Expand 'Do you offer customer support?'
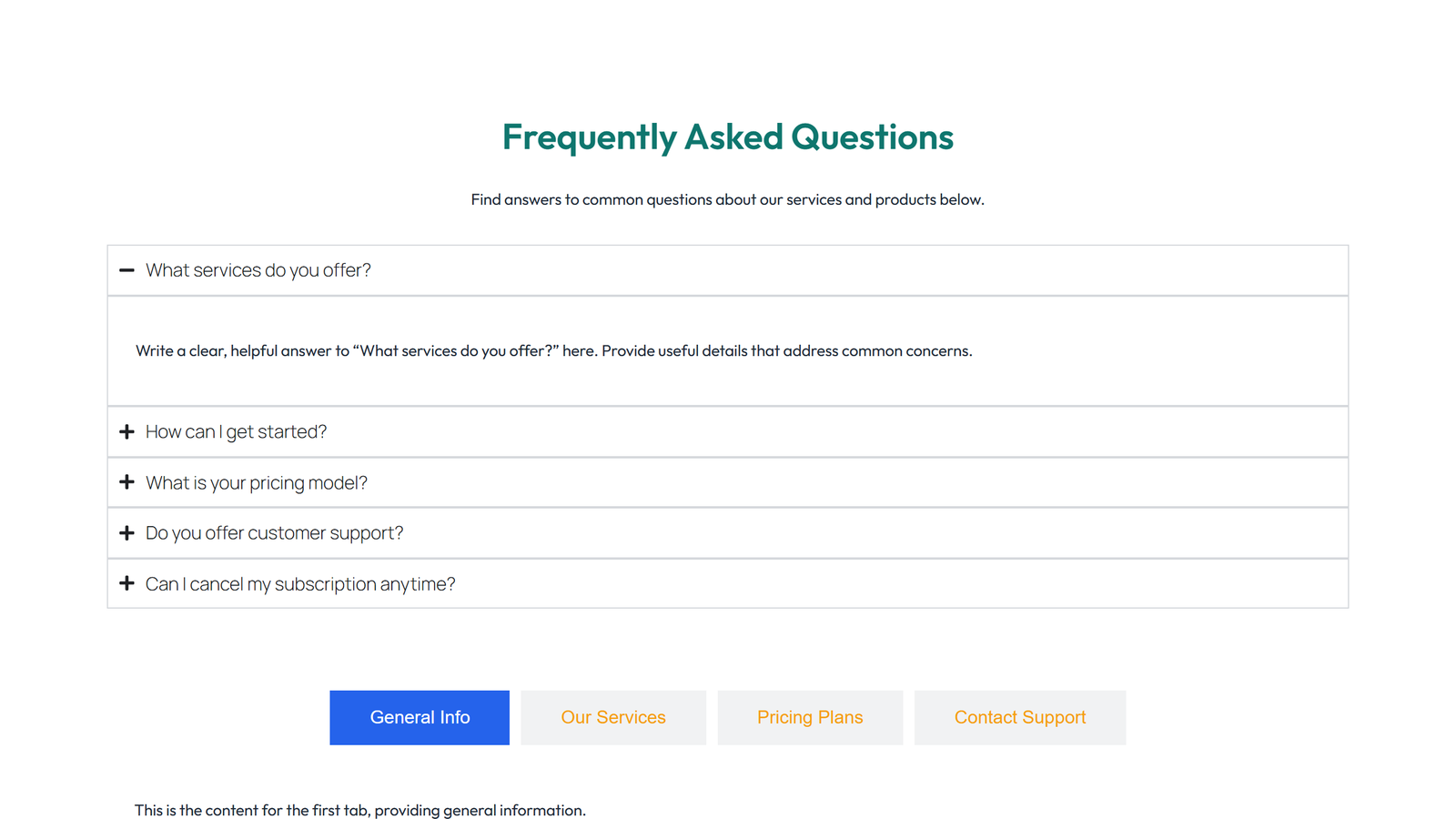The height and width of the screenshot is (819, 1456). pos(275,532)
